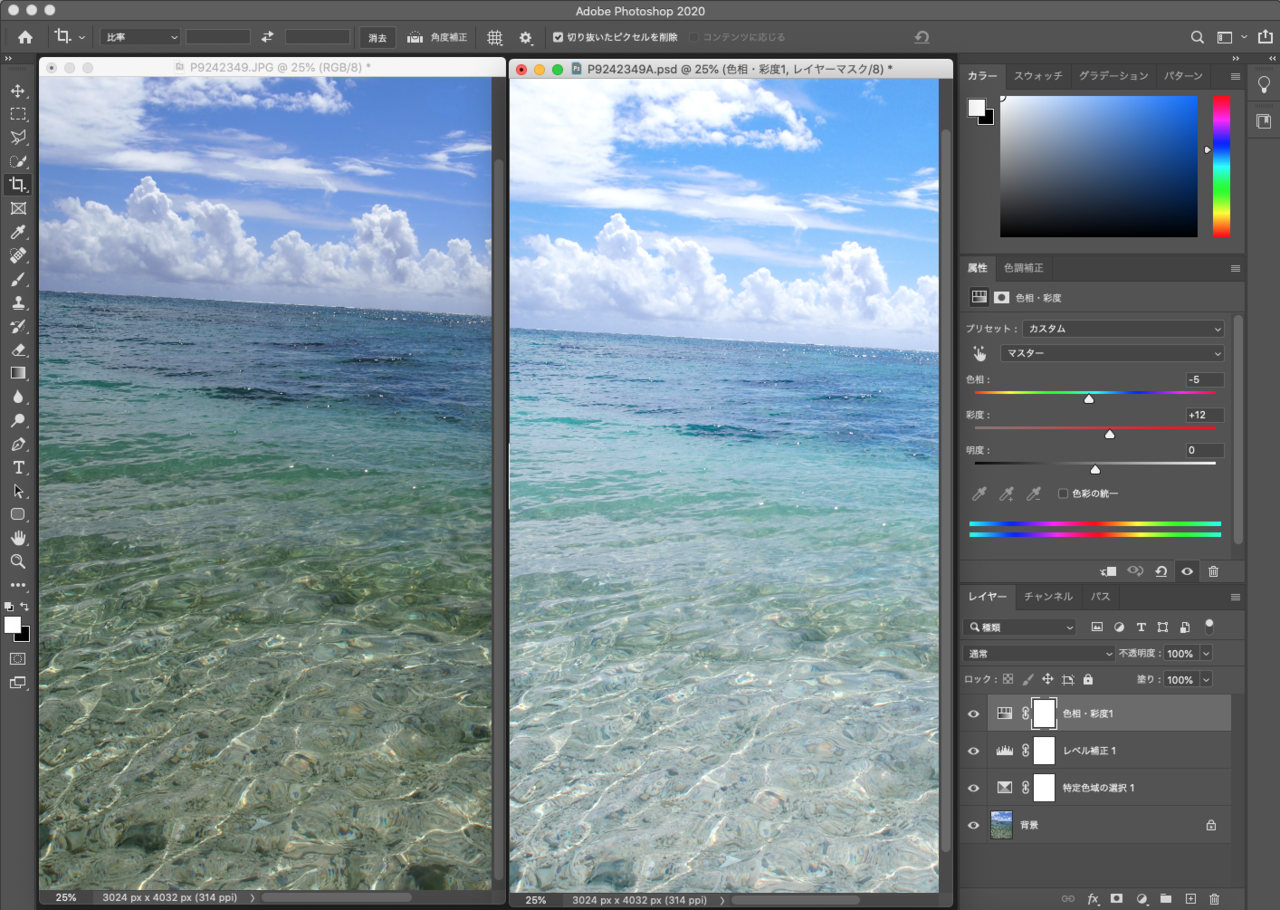Viewport: 1280px width, 910px height.
Task: Click the 彩度 slider handle in the adjustments panel
Action: (x=1109, y=434)
